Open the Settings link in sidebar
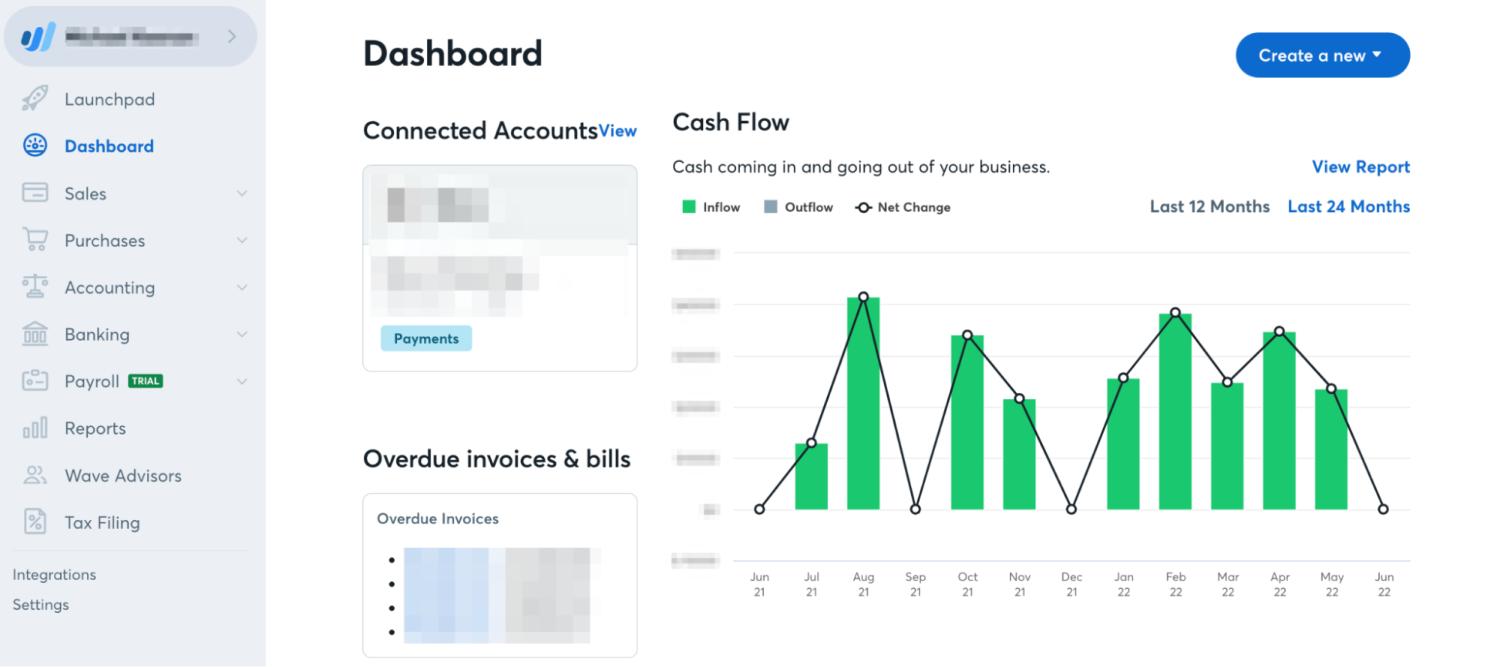 (x=41, y=605)
